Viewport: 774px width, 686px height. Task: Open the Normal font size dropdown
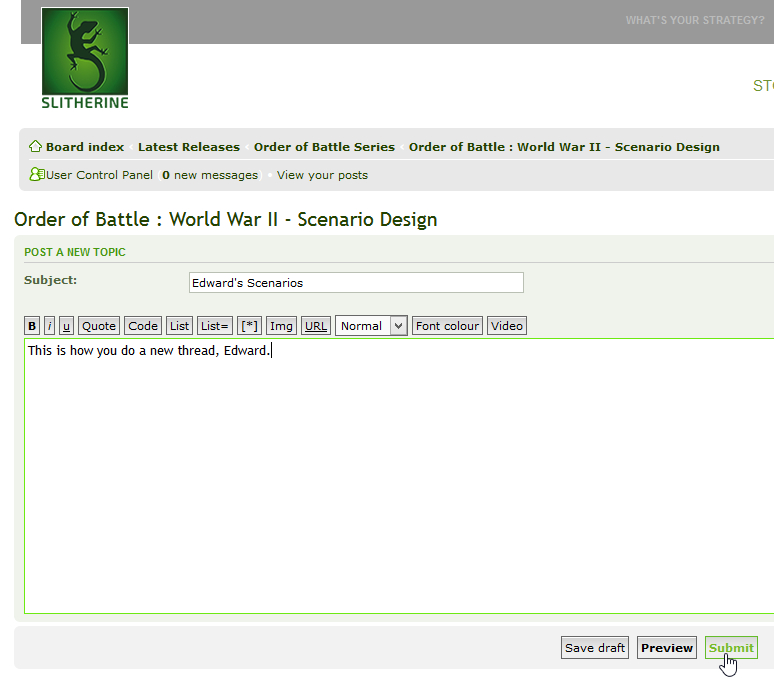371,326
